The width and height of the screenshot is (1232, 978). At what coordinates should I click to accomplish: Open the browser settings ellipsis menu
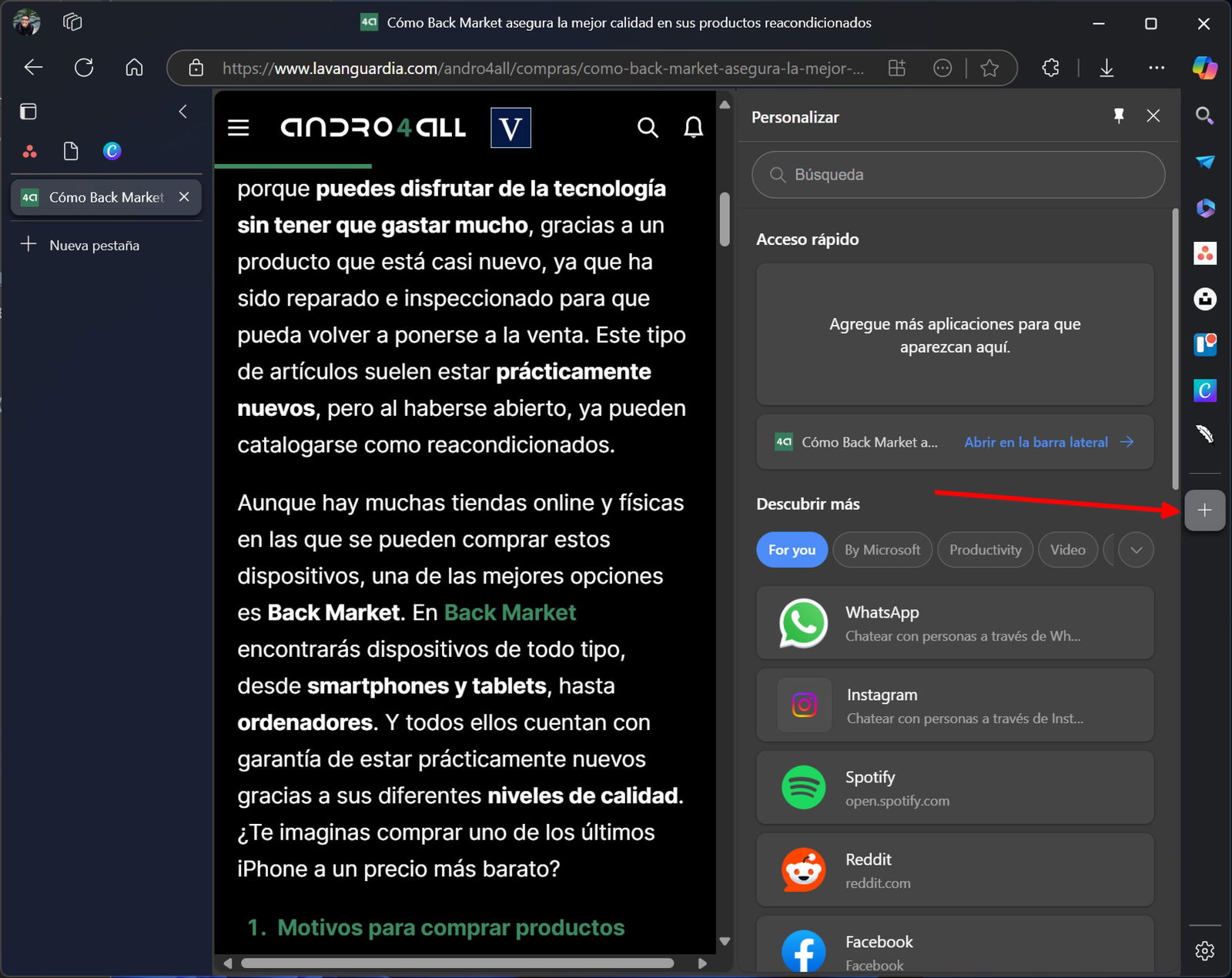[1157, 68]
